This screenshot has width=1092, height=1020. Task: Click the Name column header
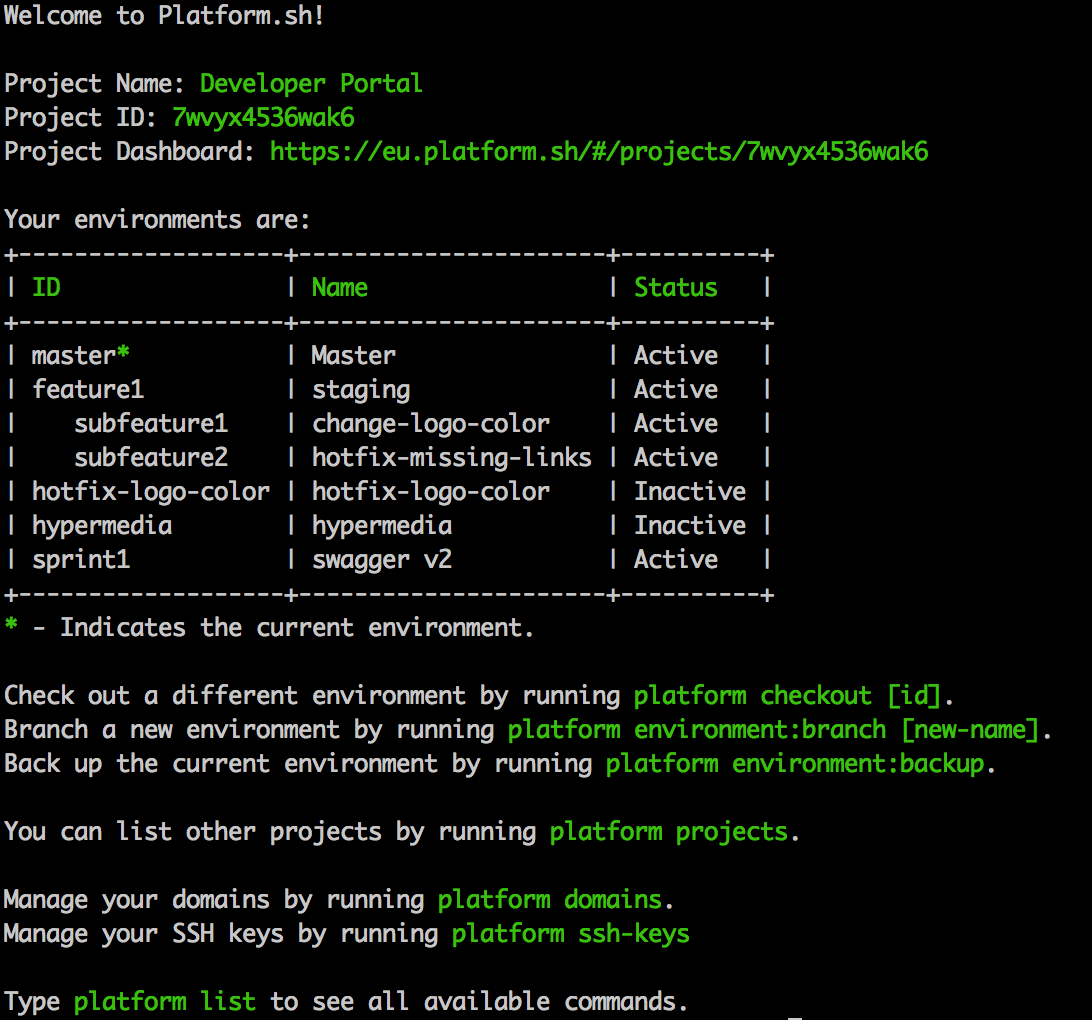(x=339, y=288)
